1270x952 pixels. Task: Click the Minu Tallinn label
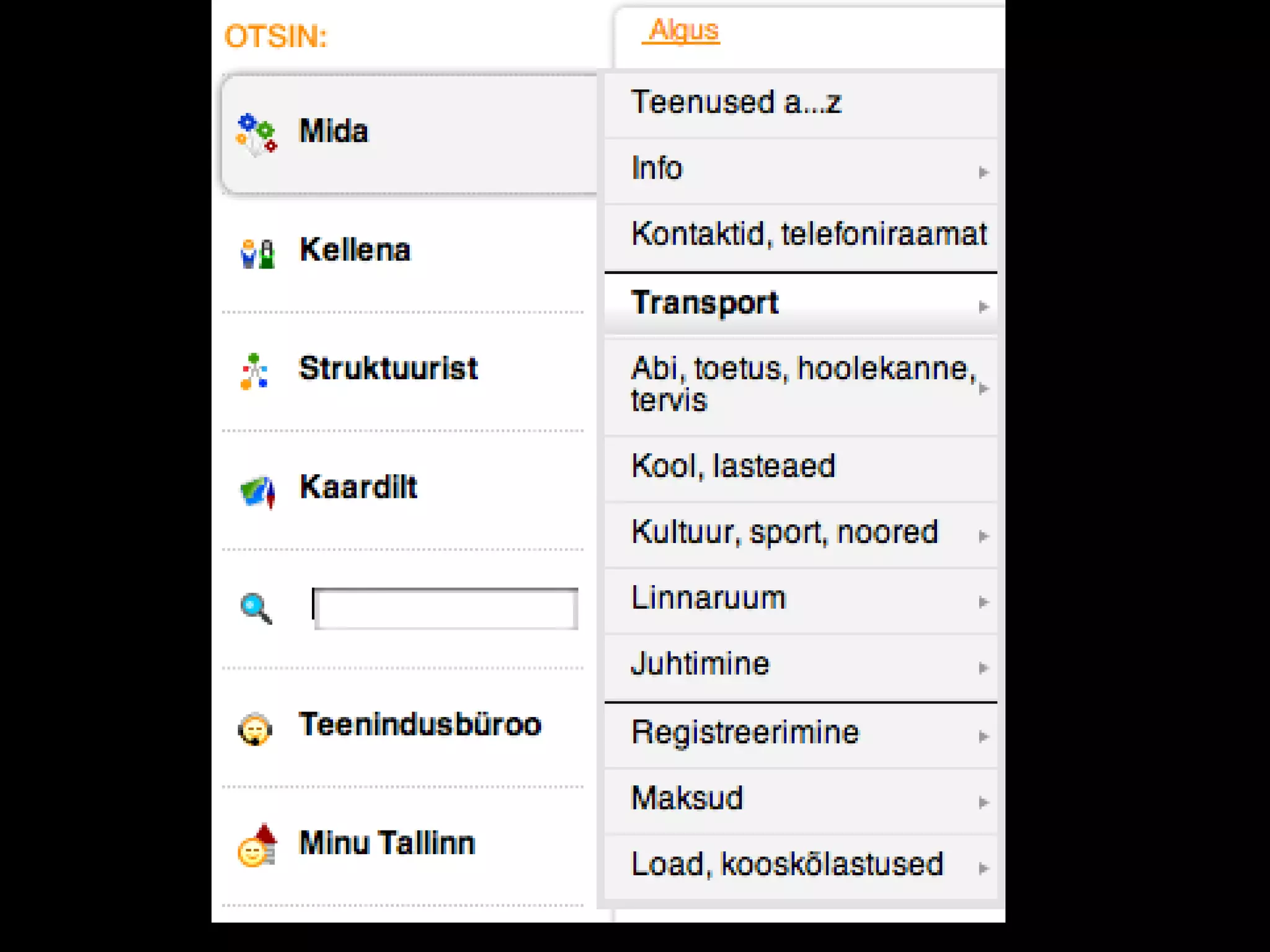[387, 844]
